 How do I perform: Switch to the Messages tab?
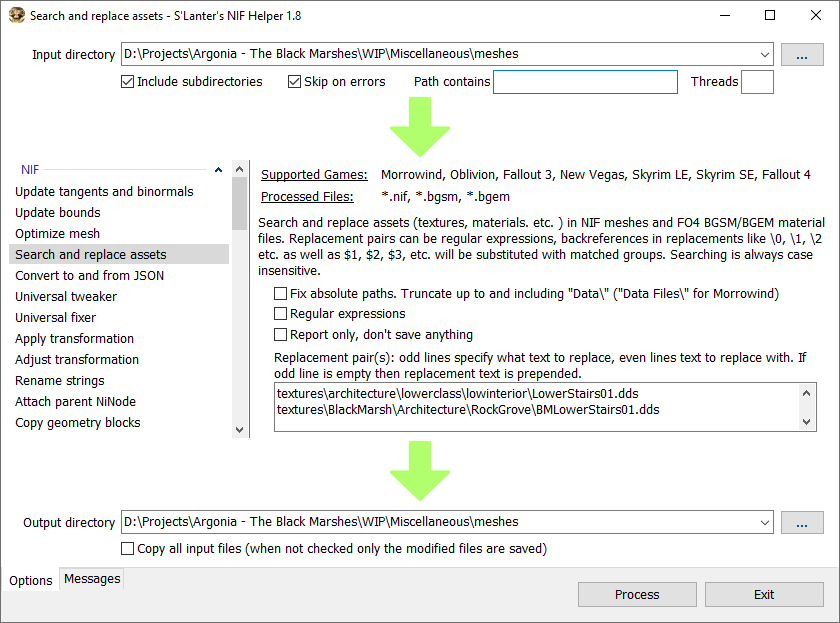tap(92, 579)
